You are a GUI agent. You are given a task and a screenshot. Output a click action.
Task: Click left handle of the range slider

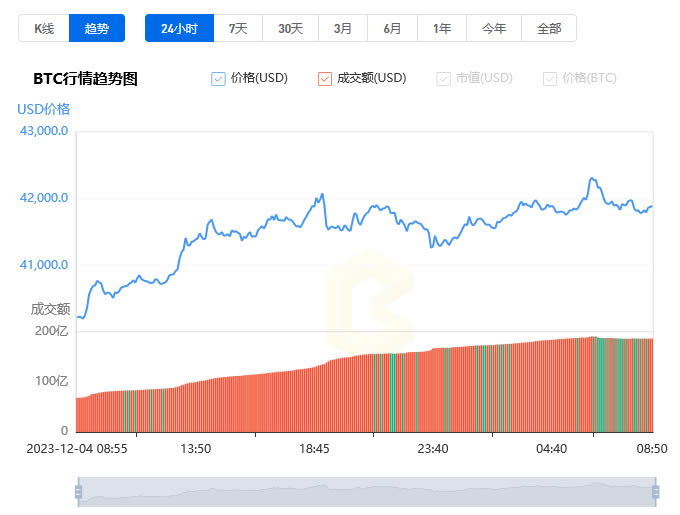(x=78, y=491)
